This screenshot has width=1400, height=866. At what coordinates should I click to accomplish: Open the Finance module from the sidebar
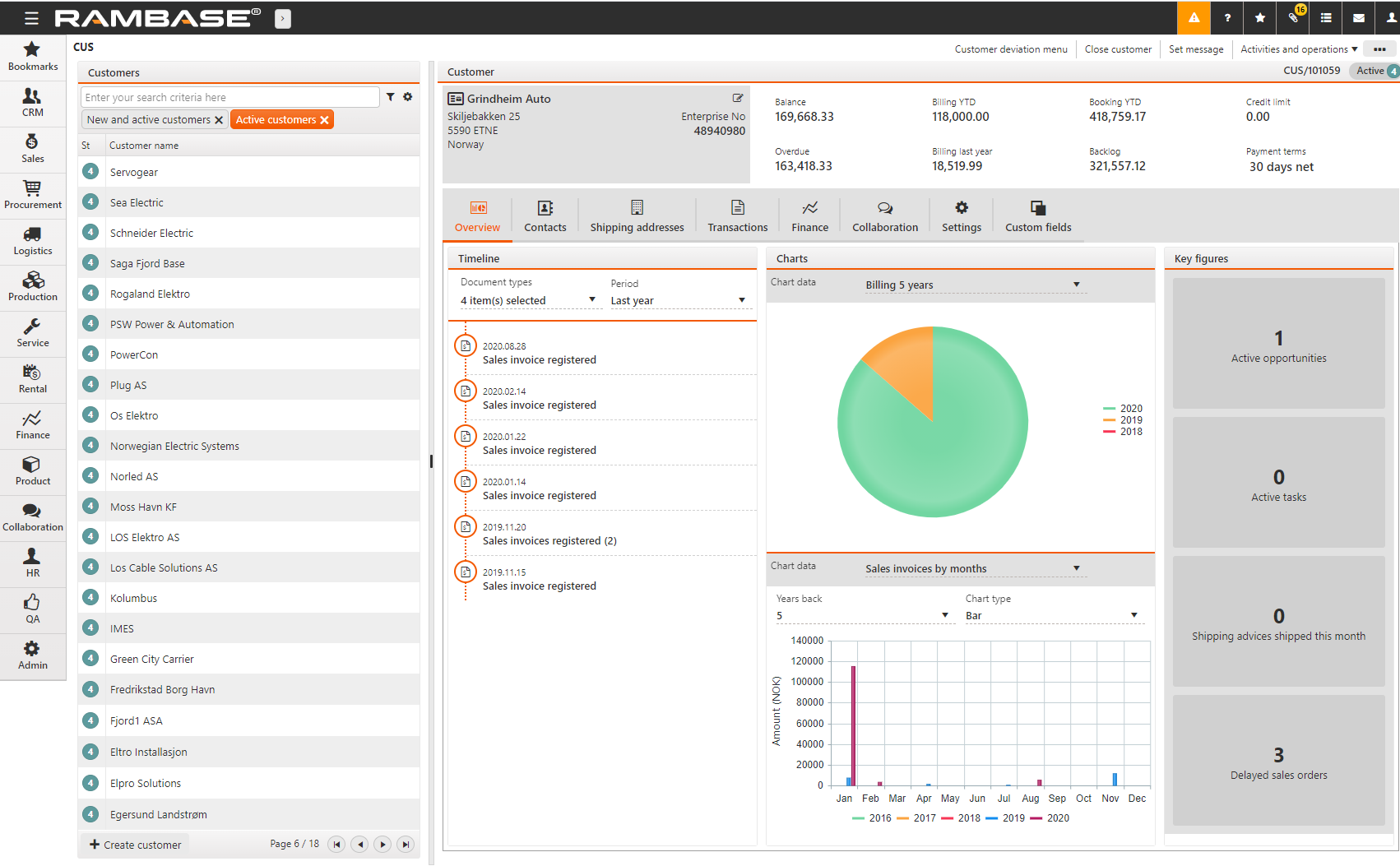coord(33,425)
